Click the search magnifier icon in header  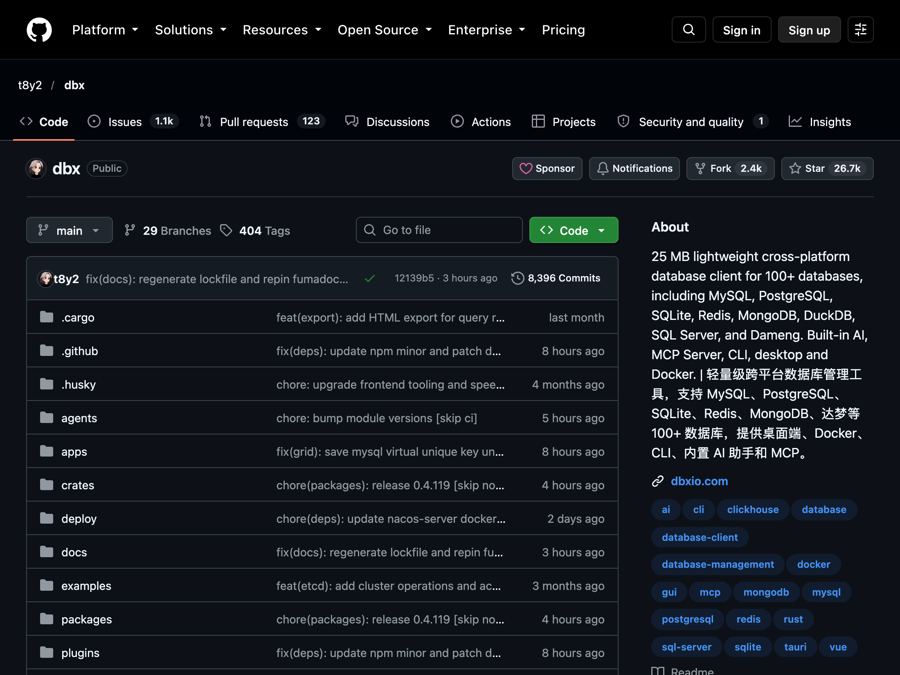point(689,30)
